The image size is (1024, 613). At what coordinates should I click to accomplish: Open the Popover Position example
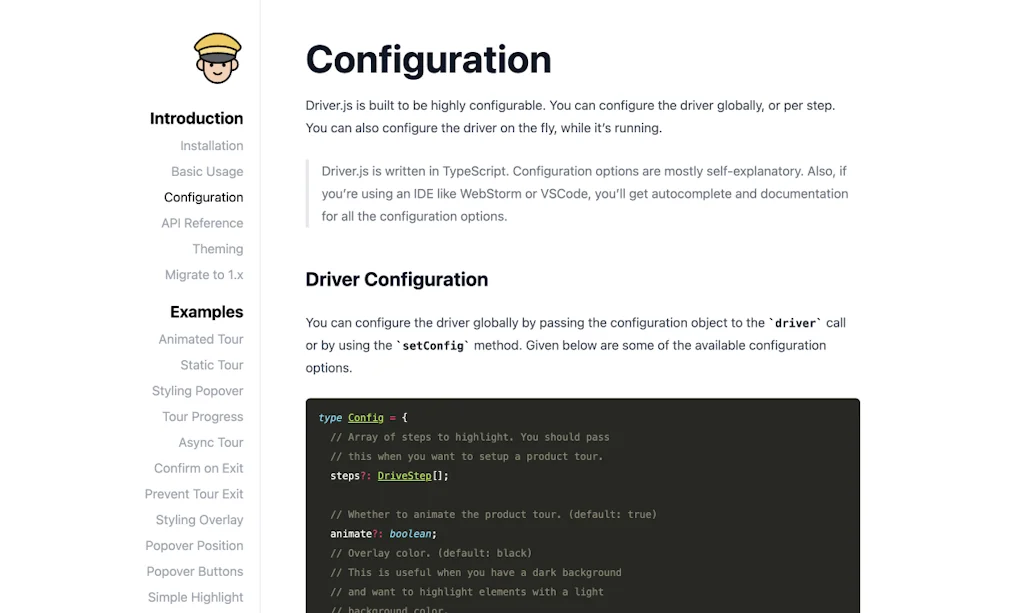194,545
